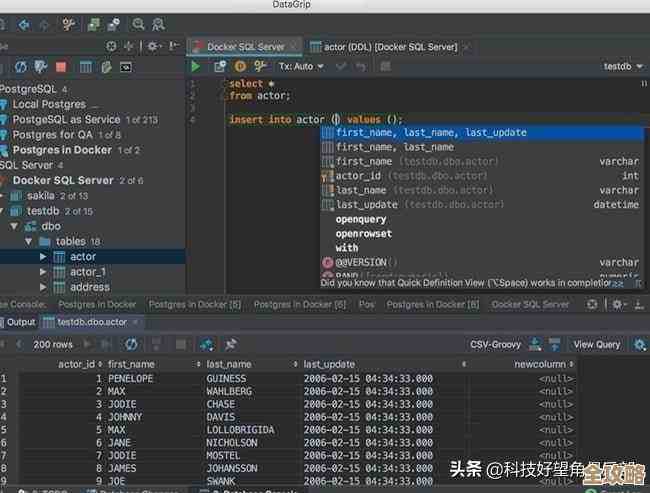Click the 200 rows page indicator
Screen dimensions: 650x493
pyautogui.click(x=53, y=345)
